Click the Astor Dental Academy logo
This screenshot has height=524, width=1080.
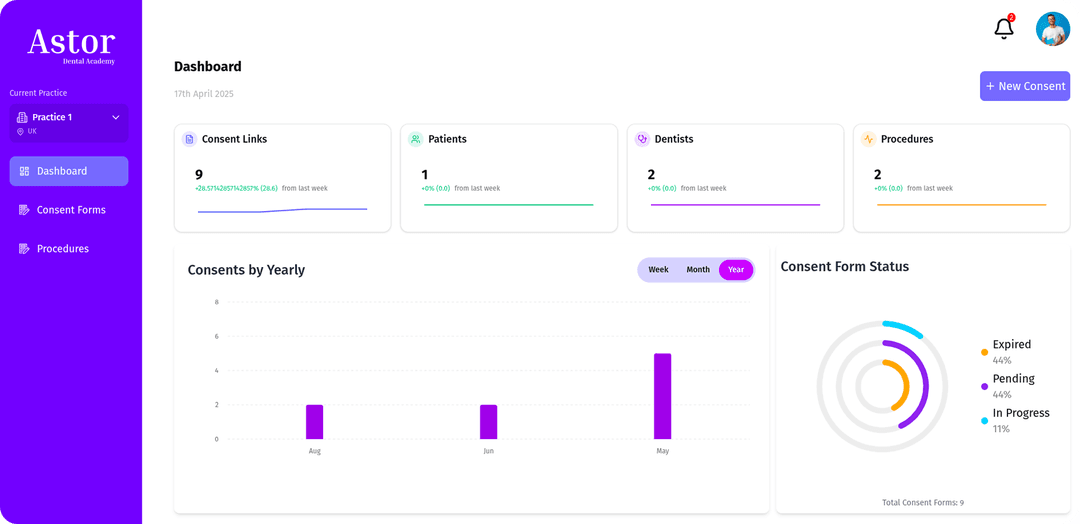[71, 45]
